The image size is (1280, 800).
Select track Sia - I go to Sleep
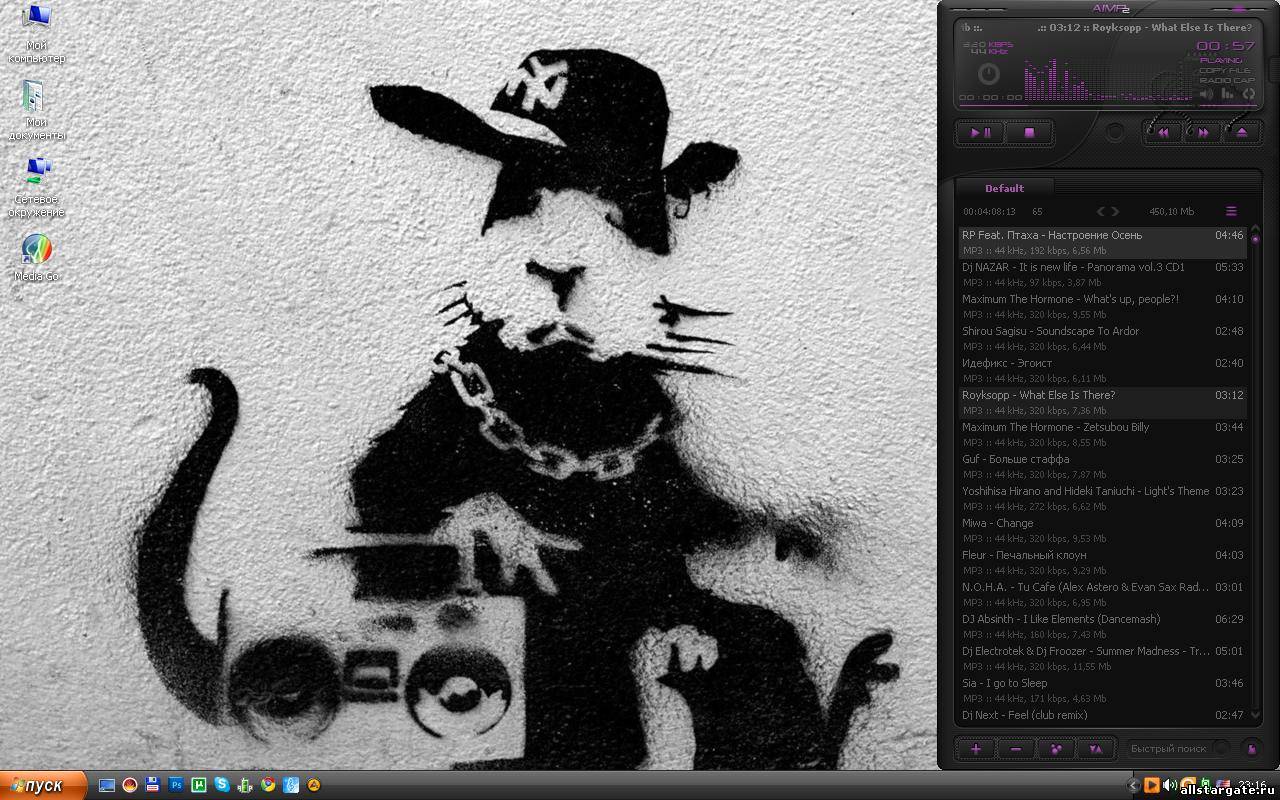(x=1005, y=683)
